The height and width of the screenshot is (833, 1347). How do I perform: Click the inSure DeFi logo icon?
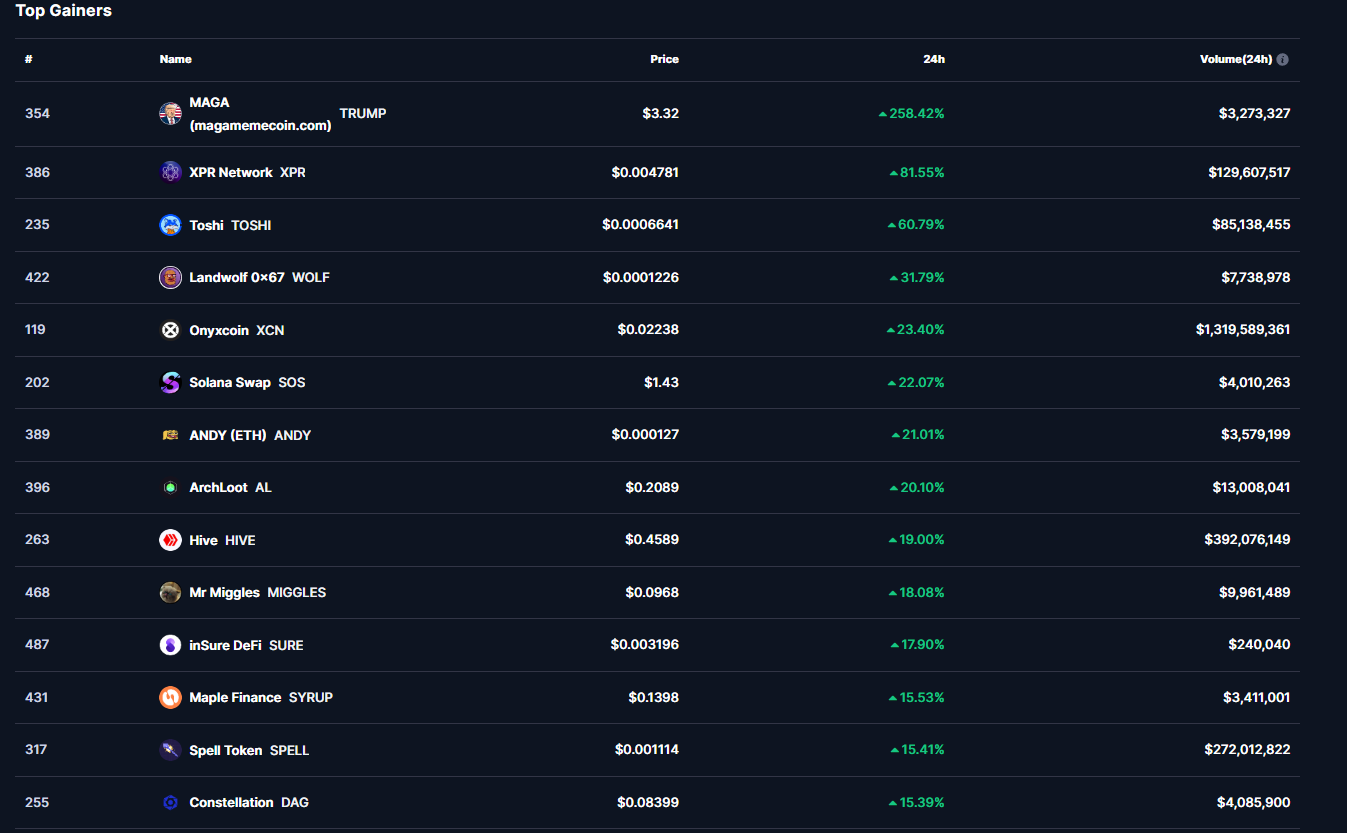[x=170, y=645]
